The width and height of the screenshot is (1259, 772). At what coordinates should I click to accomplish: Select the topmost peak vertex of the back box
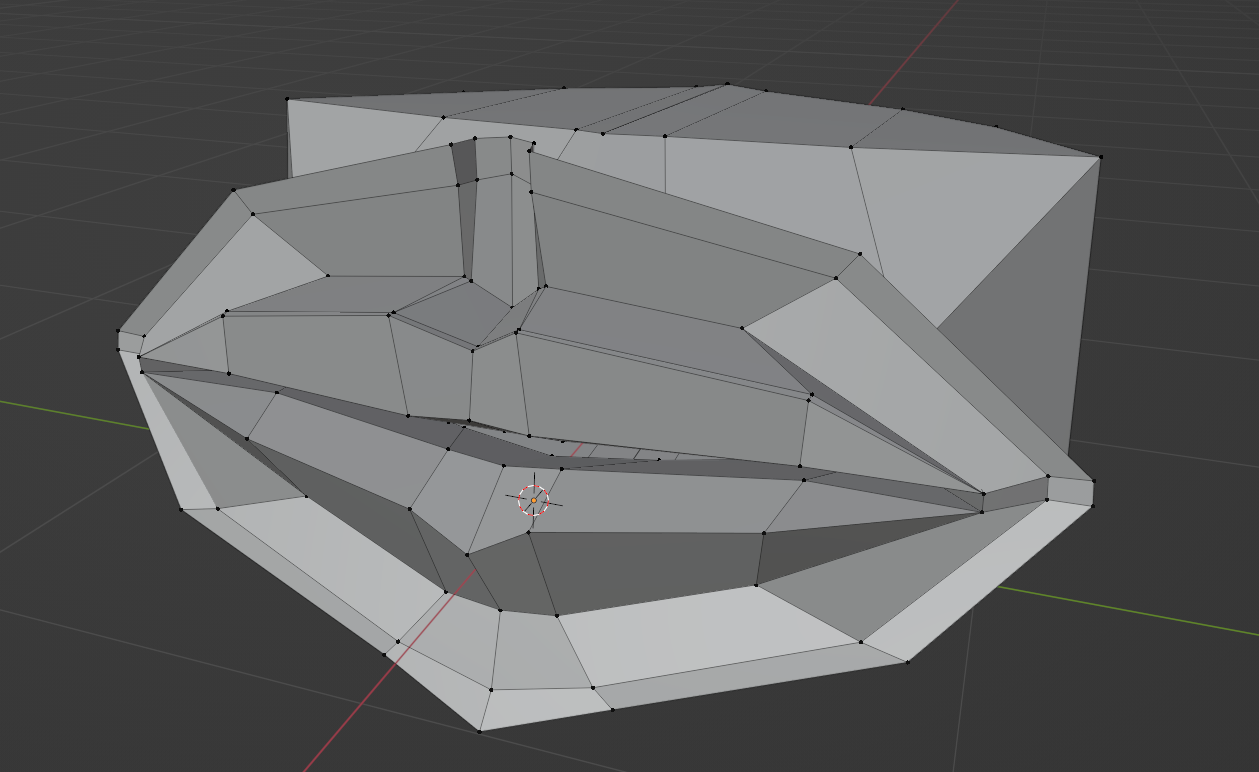click(727, 84)
